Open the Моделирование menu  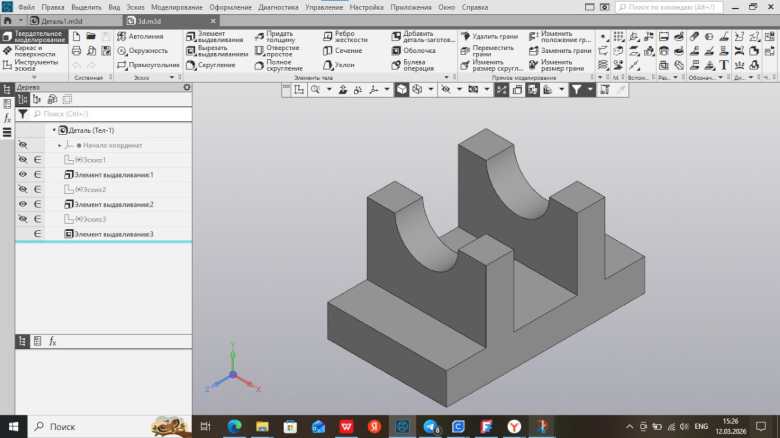tap(176, 7)
